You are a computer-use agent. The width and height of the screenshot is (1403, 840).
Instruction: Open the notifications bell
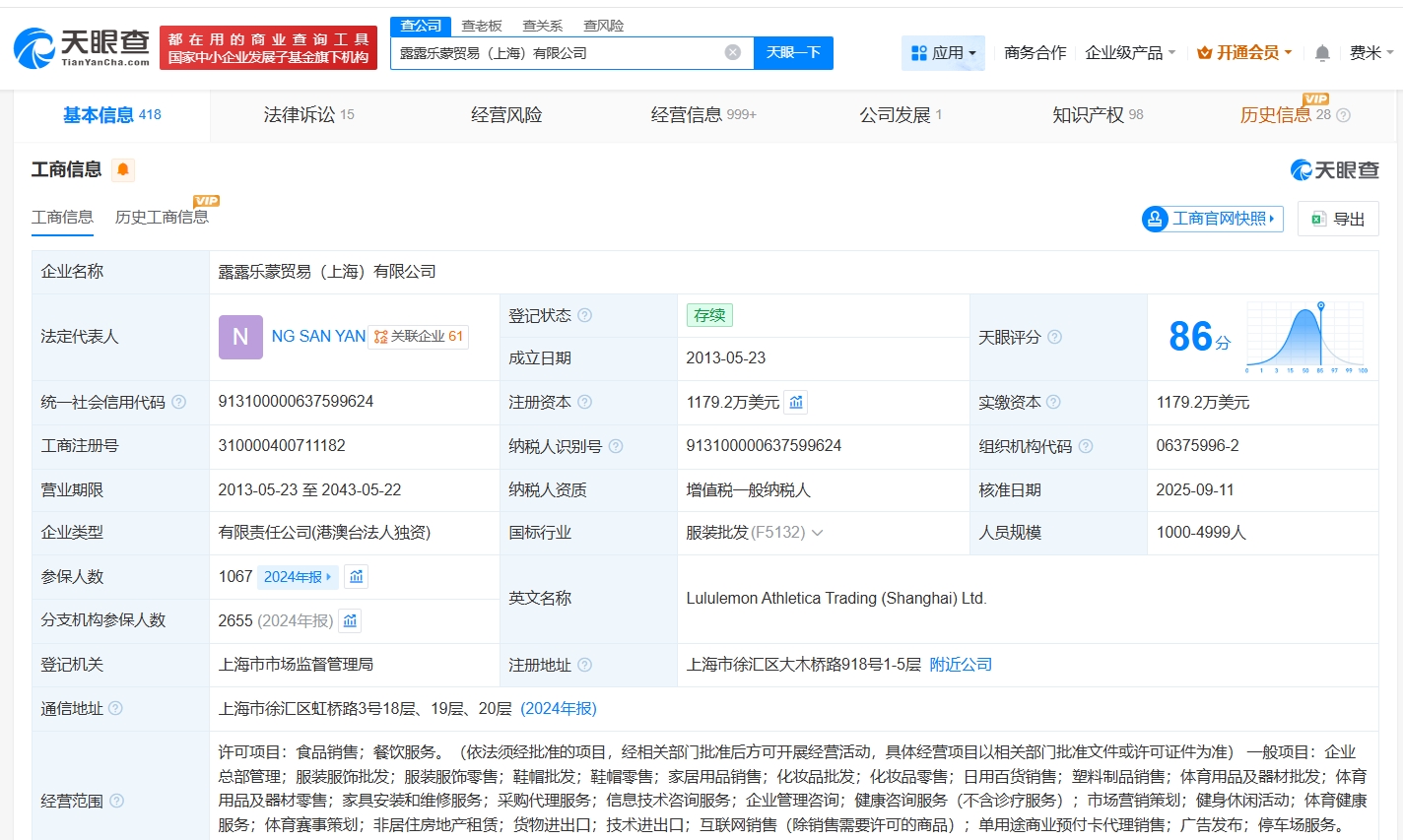(x=1322, y=53)
